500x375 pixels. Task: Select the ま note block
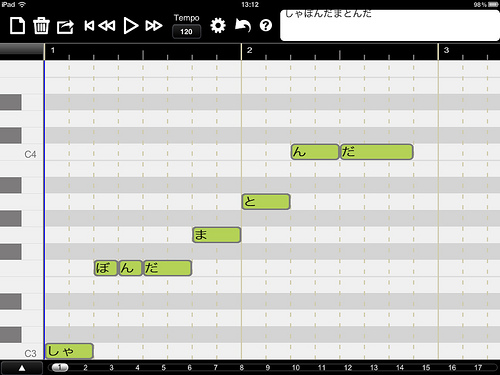click(x=217, y=235)
